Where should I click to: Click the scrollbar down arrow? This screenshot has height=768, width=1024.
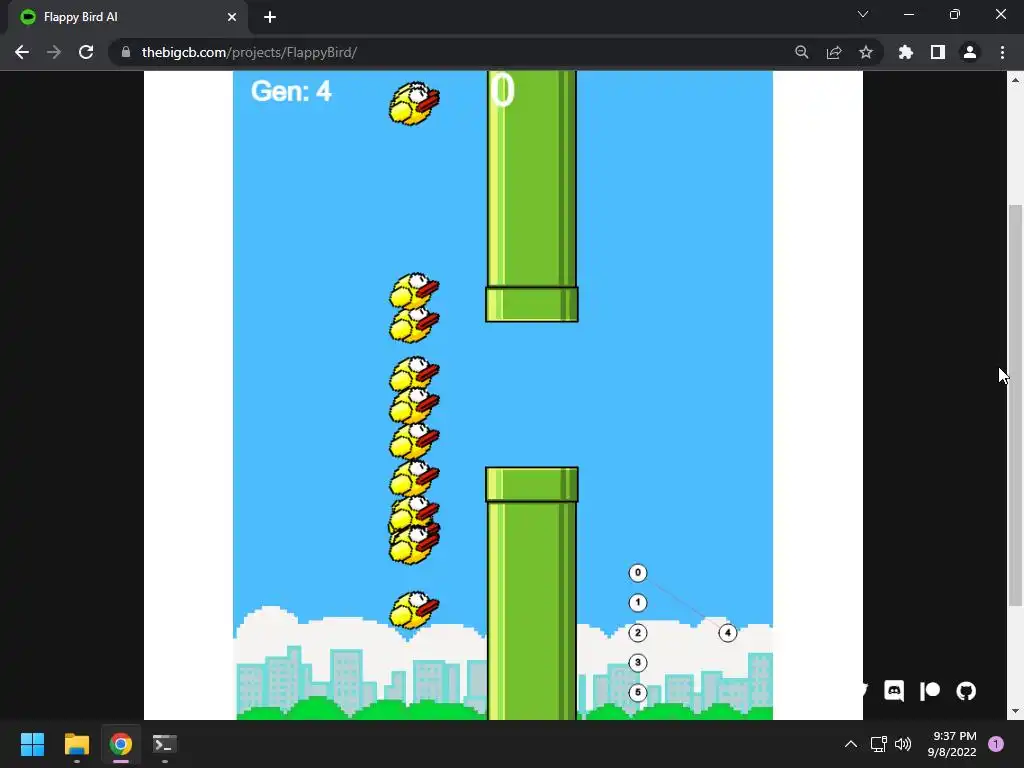(1014, 711)
